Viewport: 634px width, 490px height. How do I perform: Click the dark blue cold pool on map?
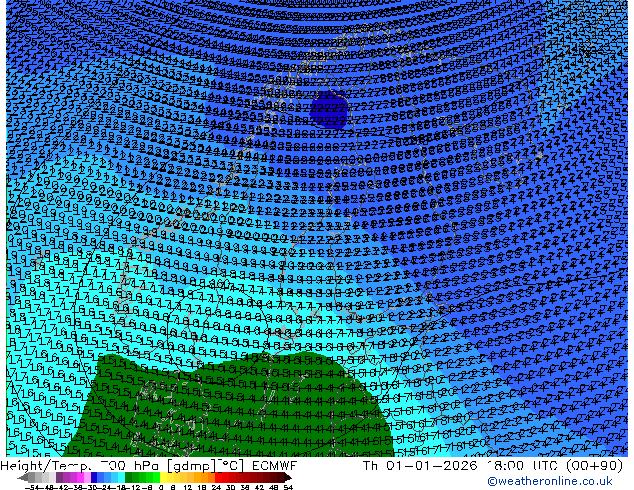pos(329,110)
